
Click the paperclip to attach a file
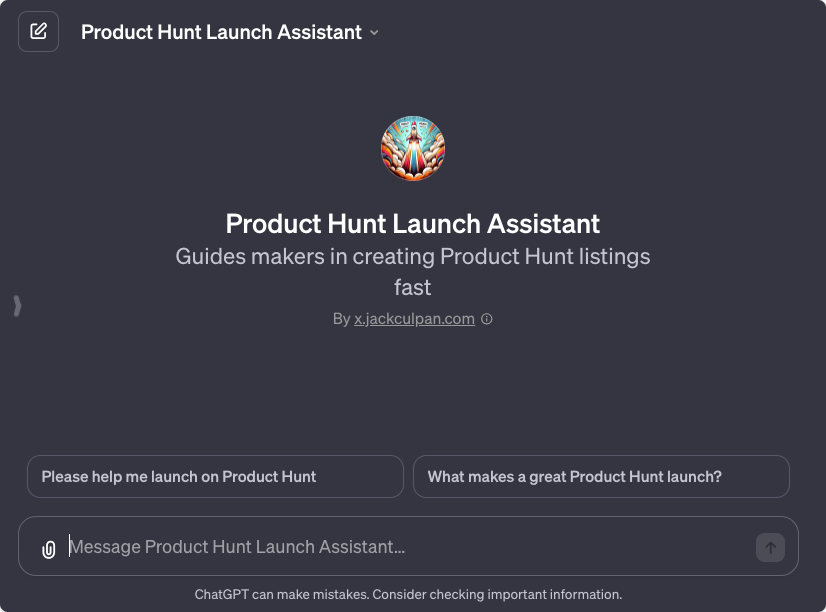coord(48,547)
